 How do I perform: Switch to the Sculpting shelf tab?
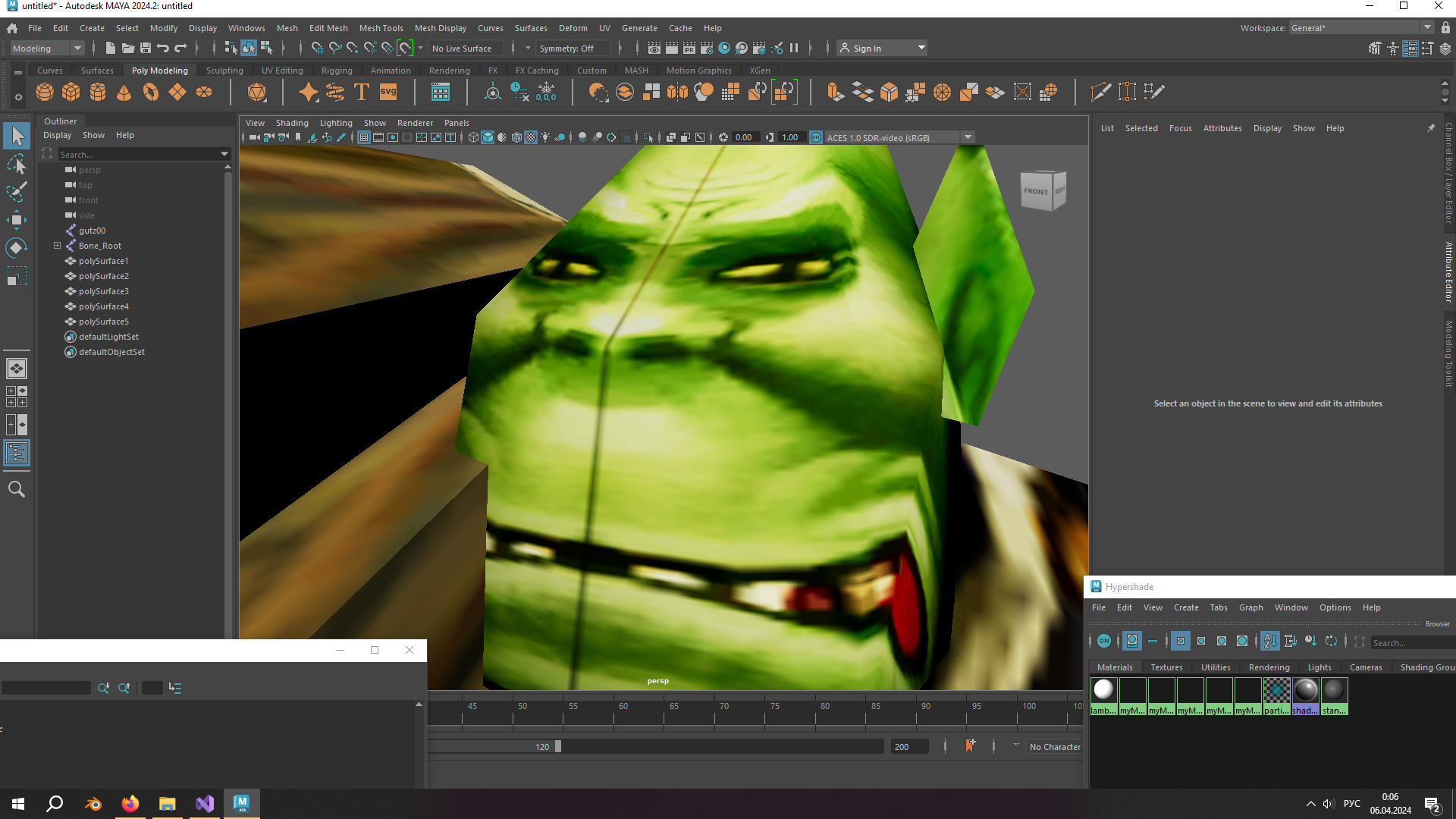click(224, 71)
